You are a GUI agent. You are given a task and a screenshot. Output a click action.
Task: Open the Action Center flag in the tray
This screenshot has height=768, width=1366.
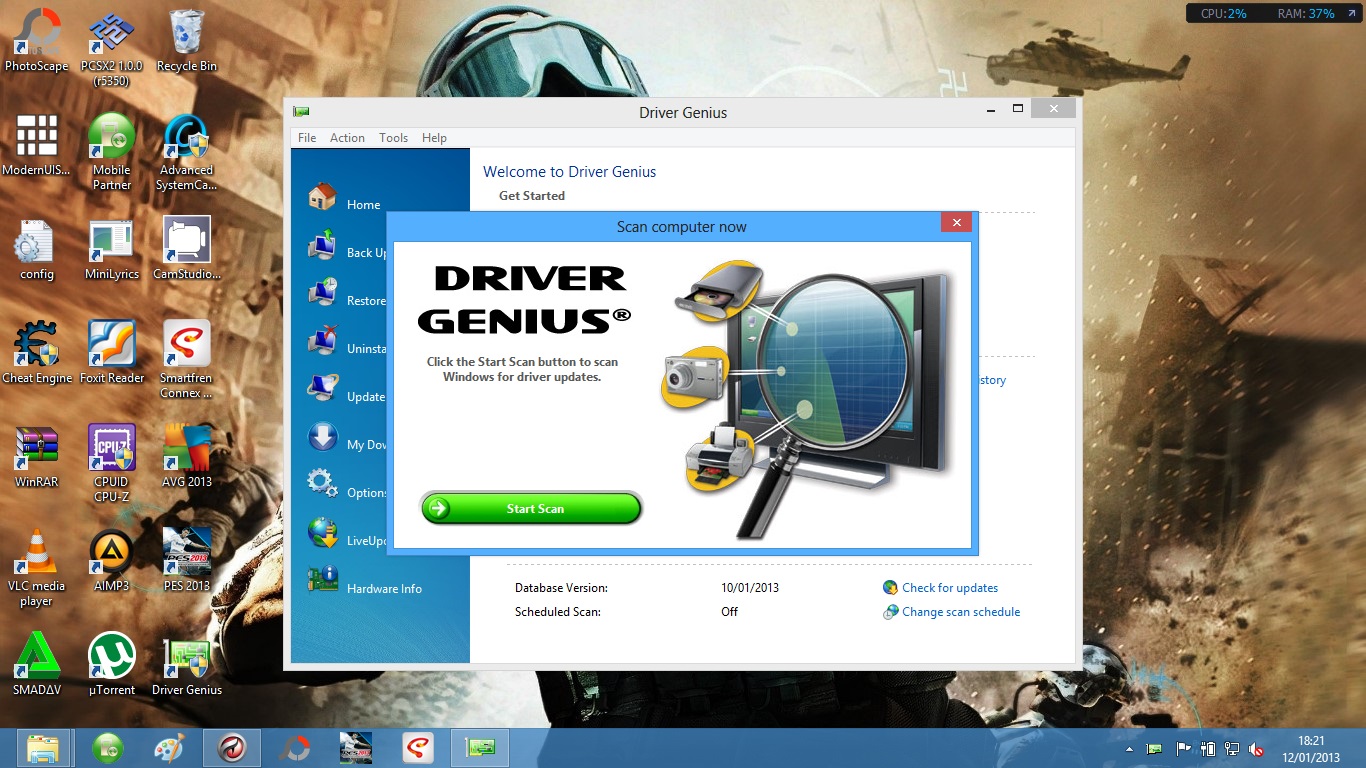pos(1184,749)
